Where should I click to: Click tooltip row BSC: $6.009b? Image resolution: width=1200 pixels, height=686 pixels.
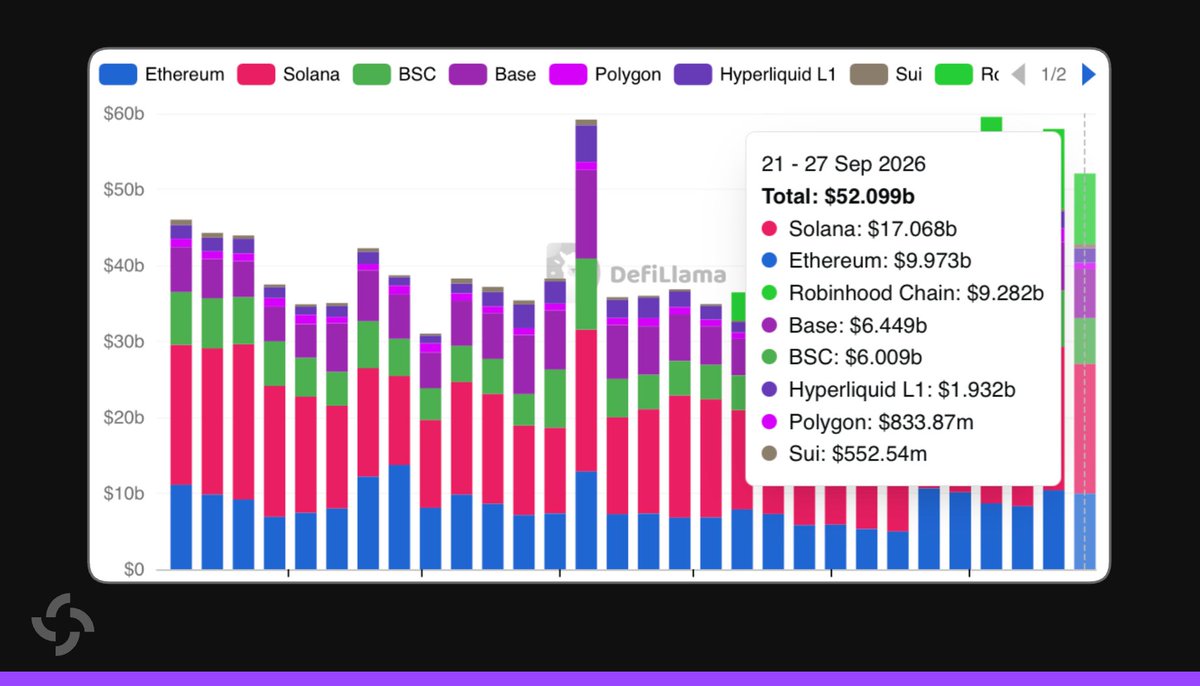pyautogui.click(x=841, y=357)
